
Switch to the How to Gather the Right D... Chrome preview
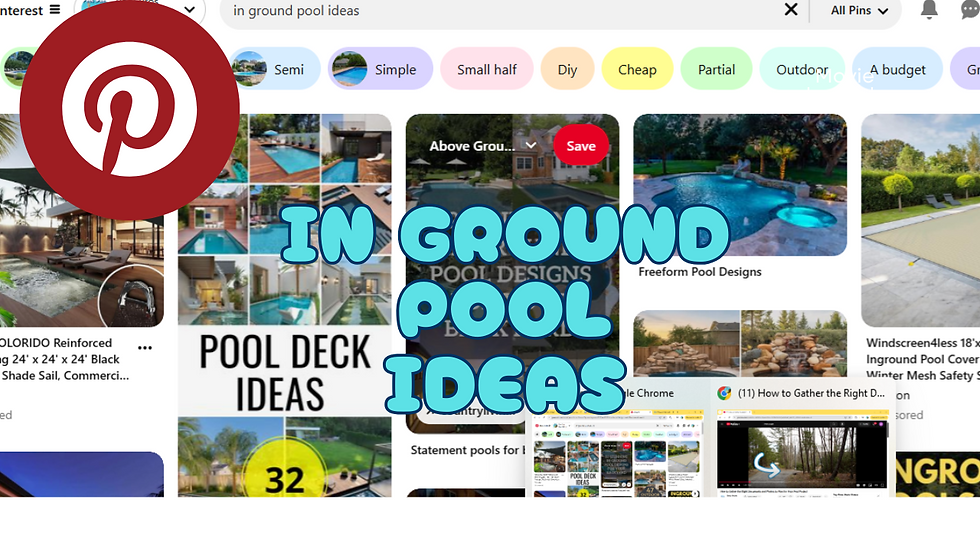tap(802, 439)
